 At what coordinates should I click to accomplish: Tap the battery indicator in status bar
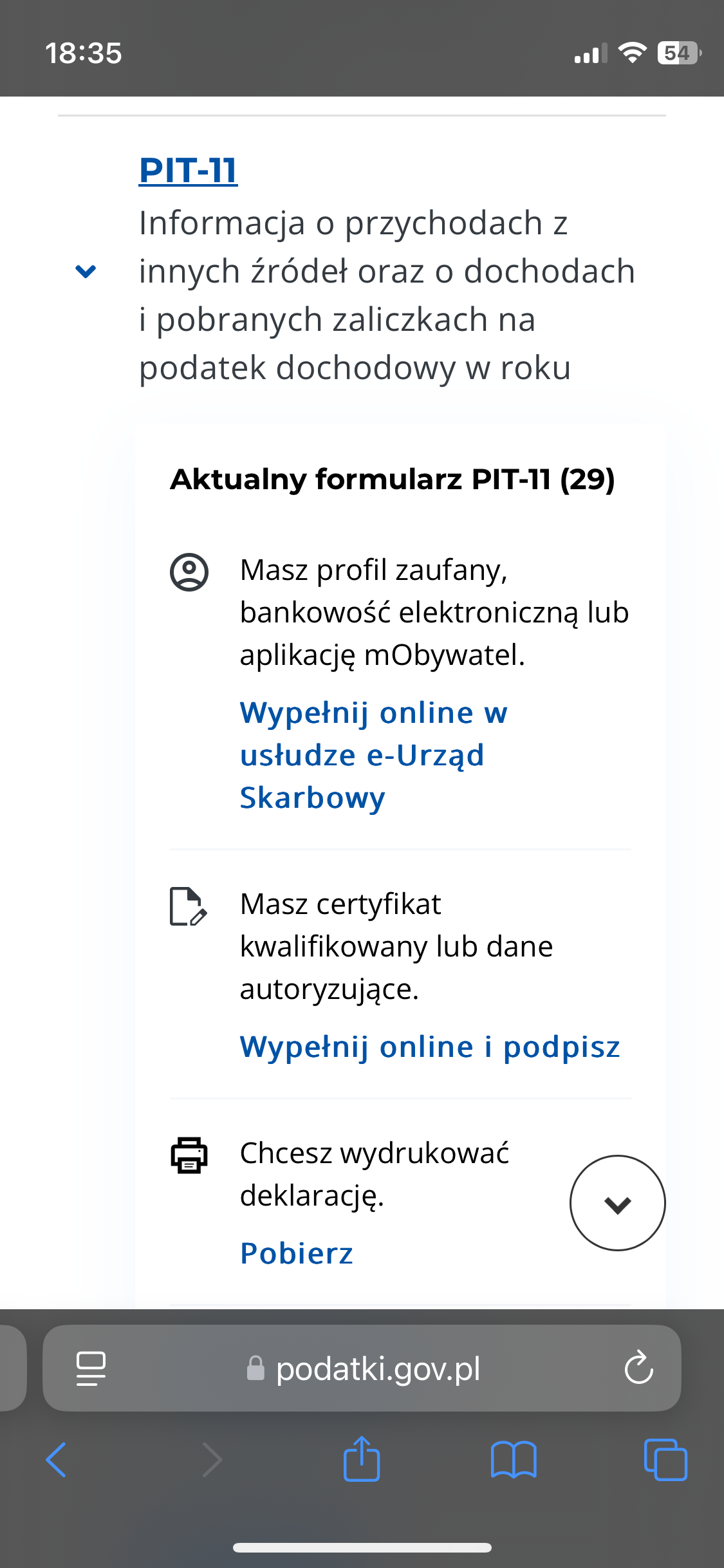coord(678,53)
